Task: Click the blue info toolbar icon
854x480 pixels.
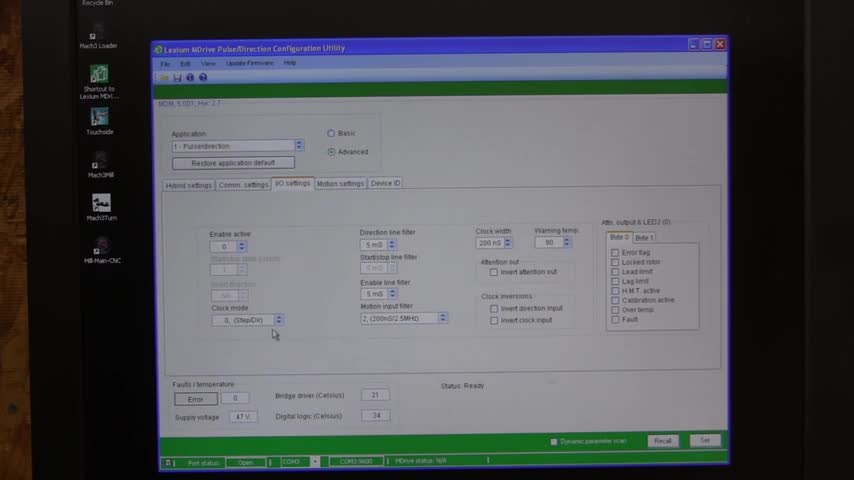Action: tap(190, 77)
